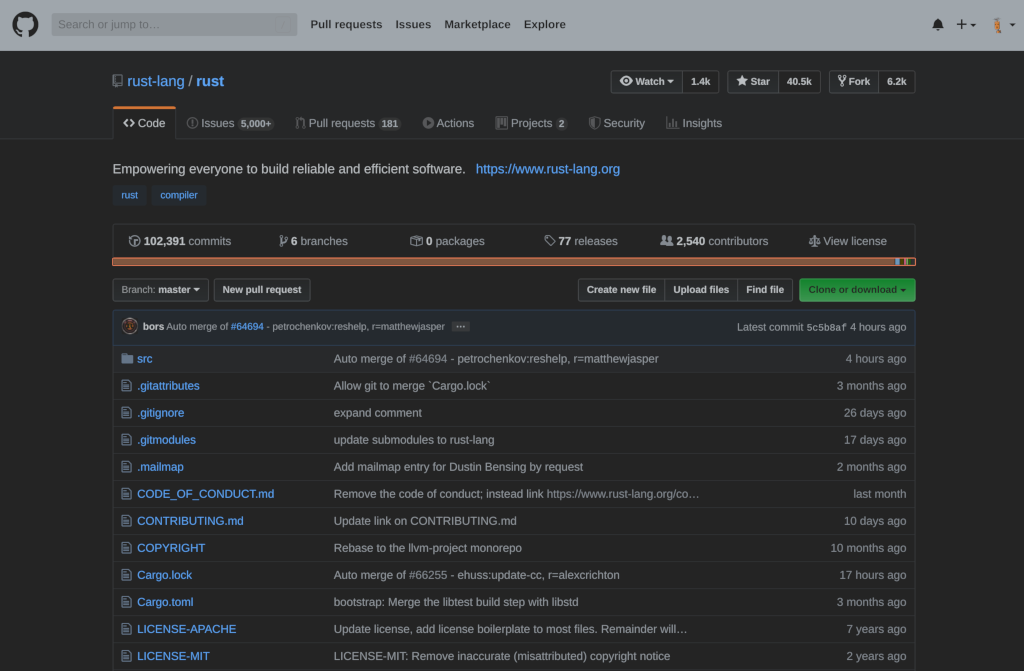Open Explore in top navigation
The image size is (1024, 671).
click(545, 25)
